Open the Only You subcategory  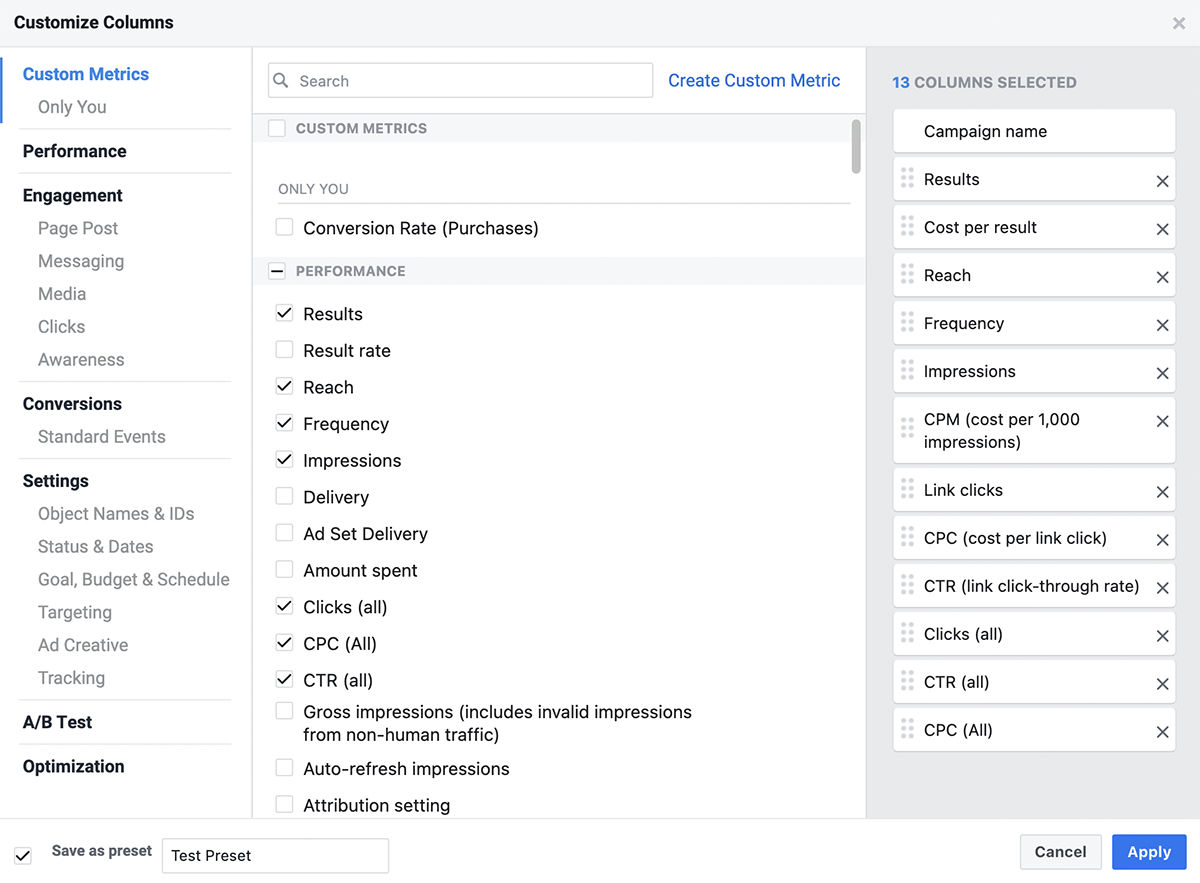[72, 107]
